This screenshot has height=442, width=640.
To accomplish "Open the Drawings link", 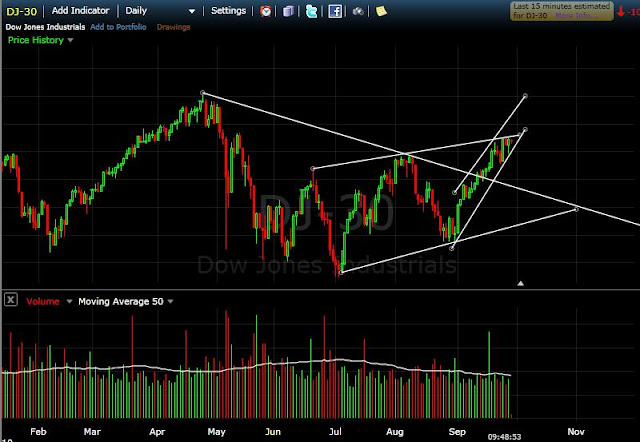I will (173, 27).
